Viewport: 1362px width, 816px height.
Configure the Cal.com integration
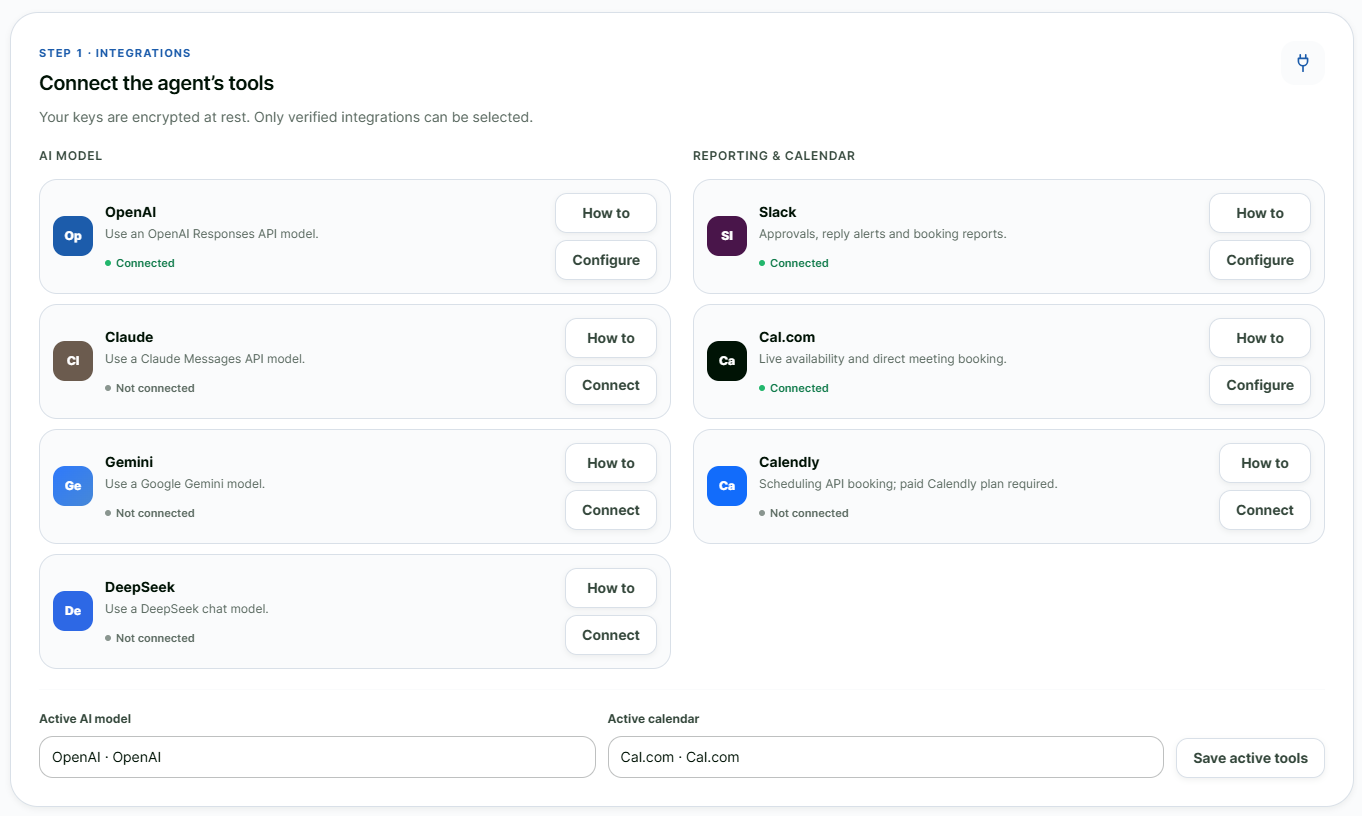coord(1260,385)
